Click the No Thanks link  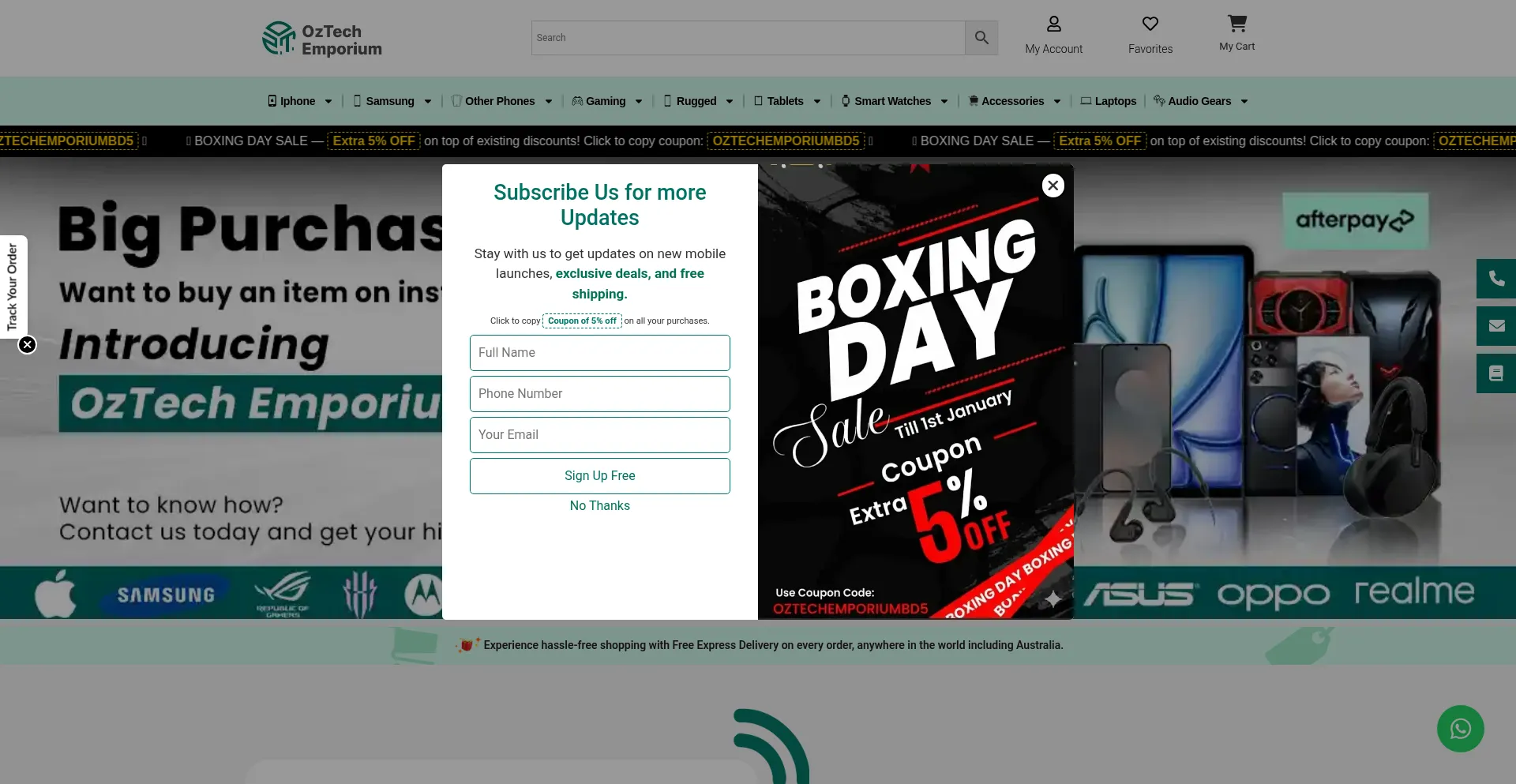pyautogui.click(x=599, y=506)
